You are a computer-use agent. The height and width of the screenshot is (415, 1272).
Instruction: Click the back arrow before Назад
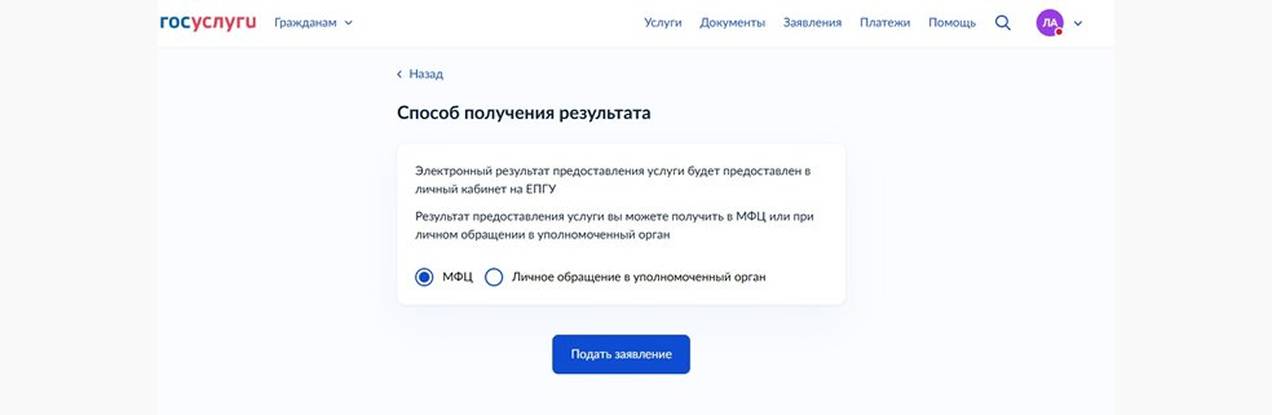coord(400,74)
